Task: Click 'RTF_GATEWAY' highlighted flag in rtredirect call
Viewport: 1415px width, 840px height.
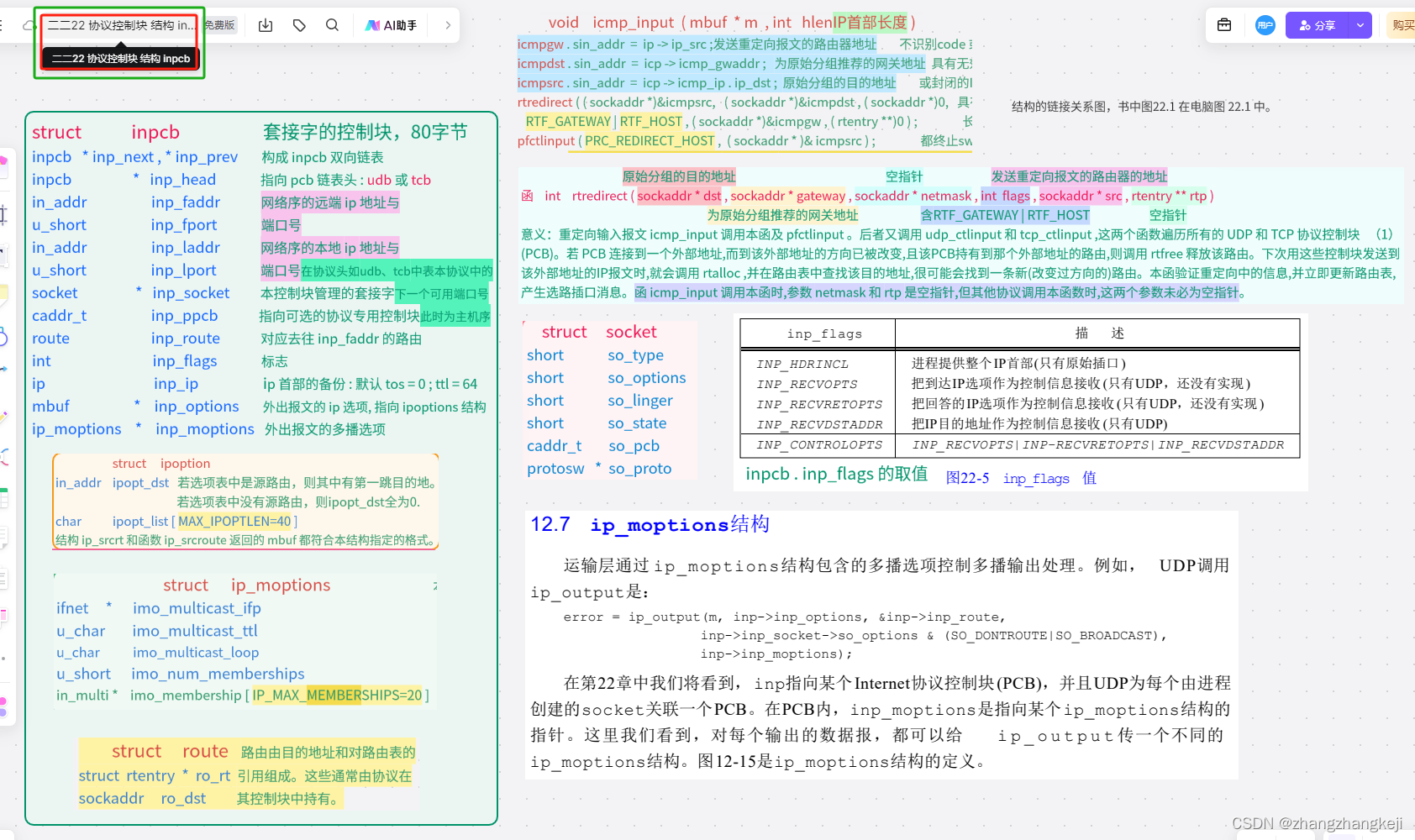Action: click(x=568, y=122)
